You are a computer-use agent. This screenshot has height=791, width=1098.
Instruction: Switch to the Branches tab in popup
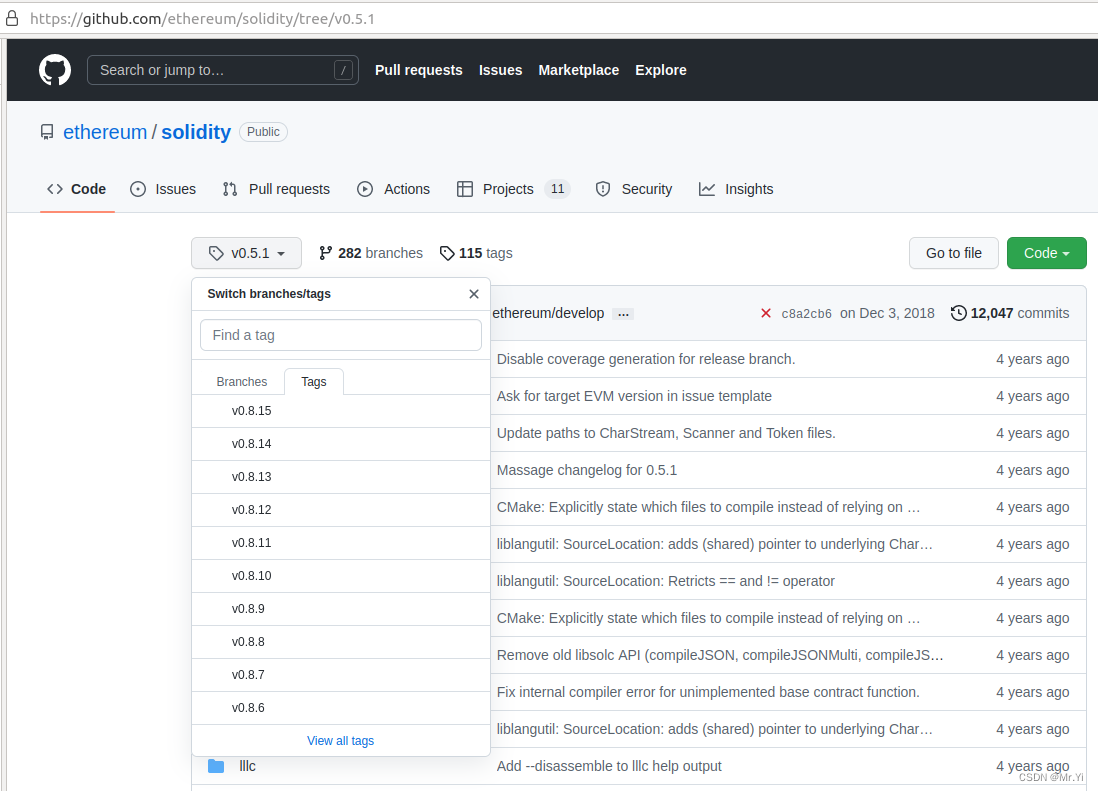point(242,382)
